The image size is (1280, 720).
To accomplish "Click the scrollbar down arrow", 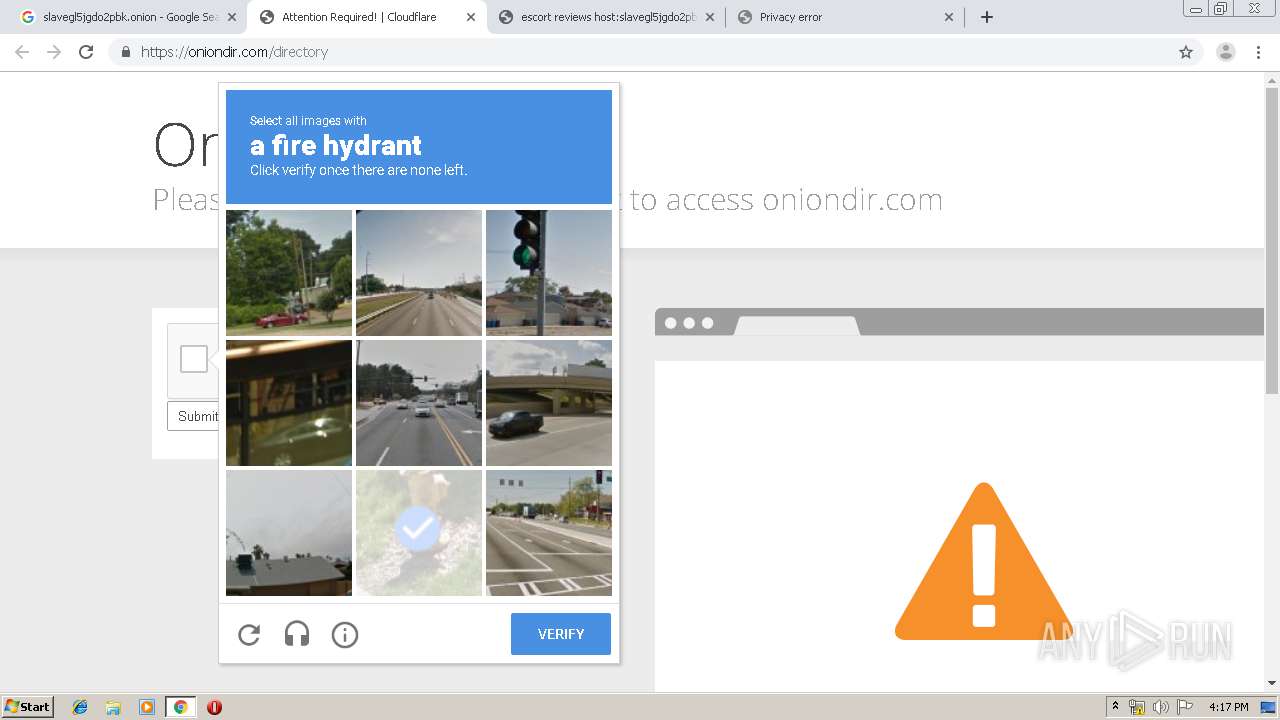I will (1272, 684).
